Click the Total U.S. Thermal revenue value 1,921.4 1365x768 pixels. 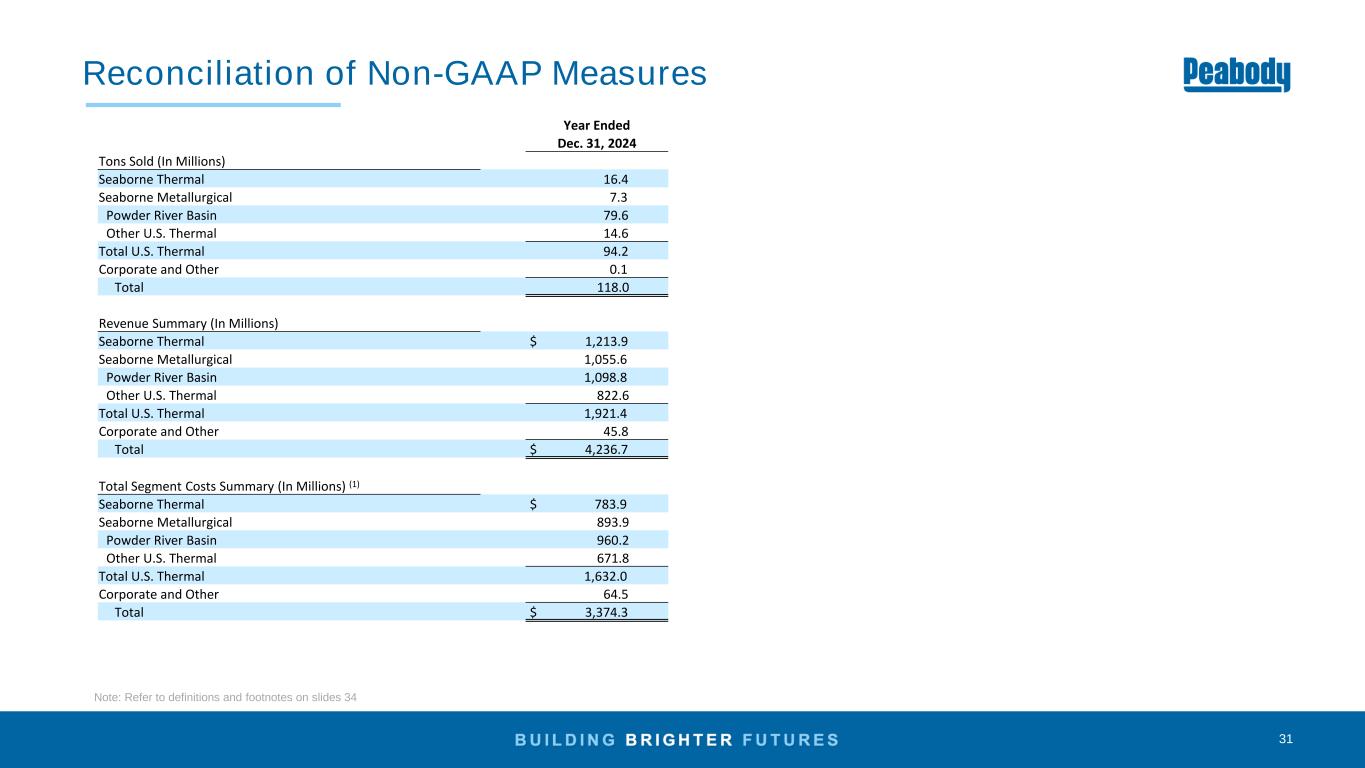[x=606, y=413]
